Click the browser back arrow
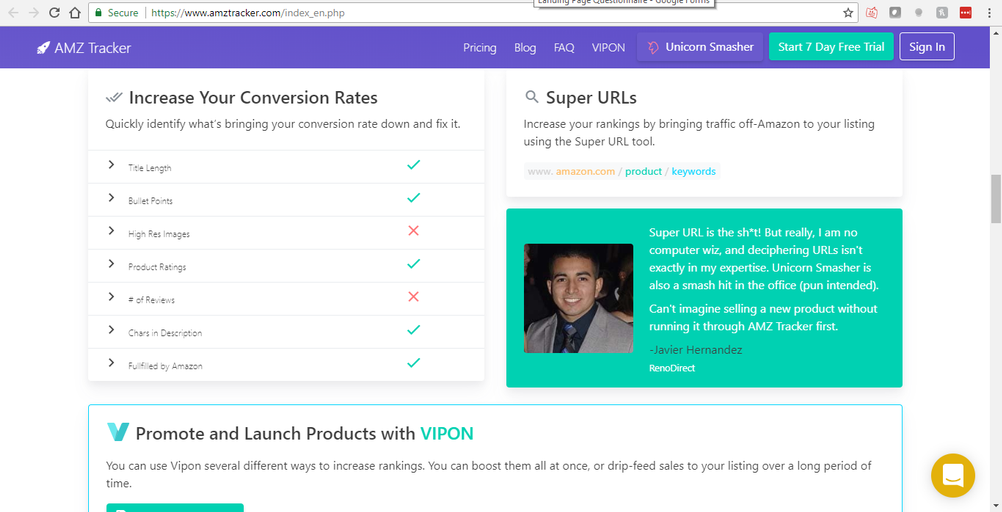Viewport: 1002px width, 512px height. [11, 13]
